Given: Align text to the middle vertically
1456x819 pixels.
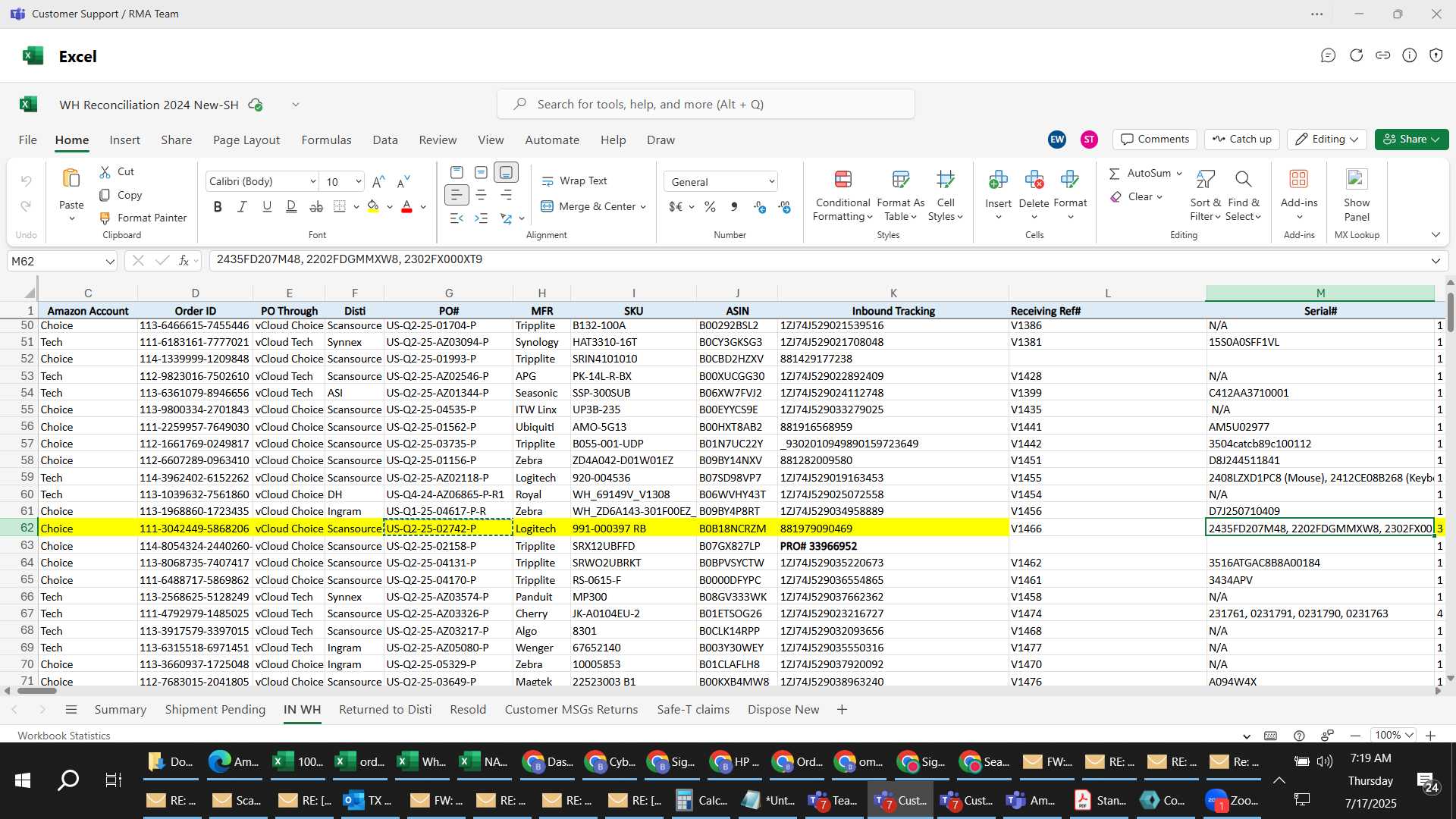Looking at the screenshot, I should pos(481,172).
